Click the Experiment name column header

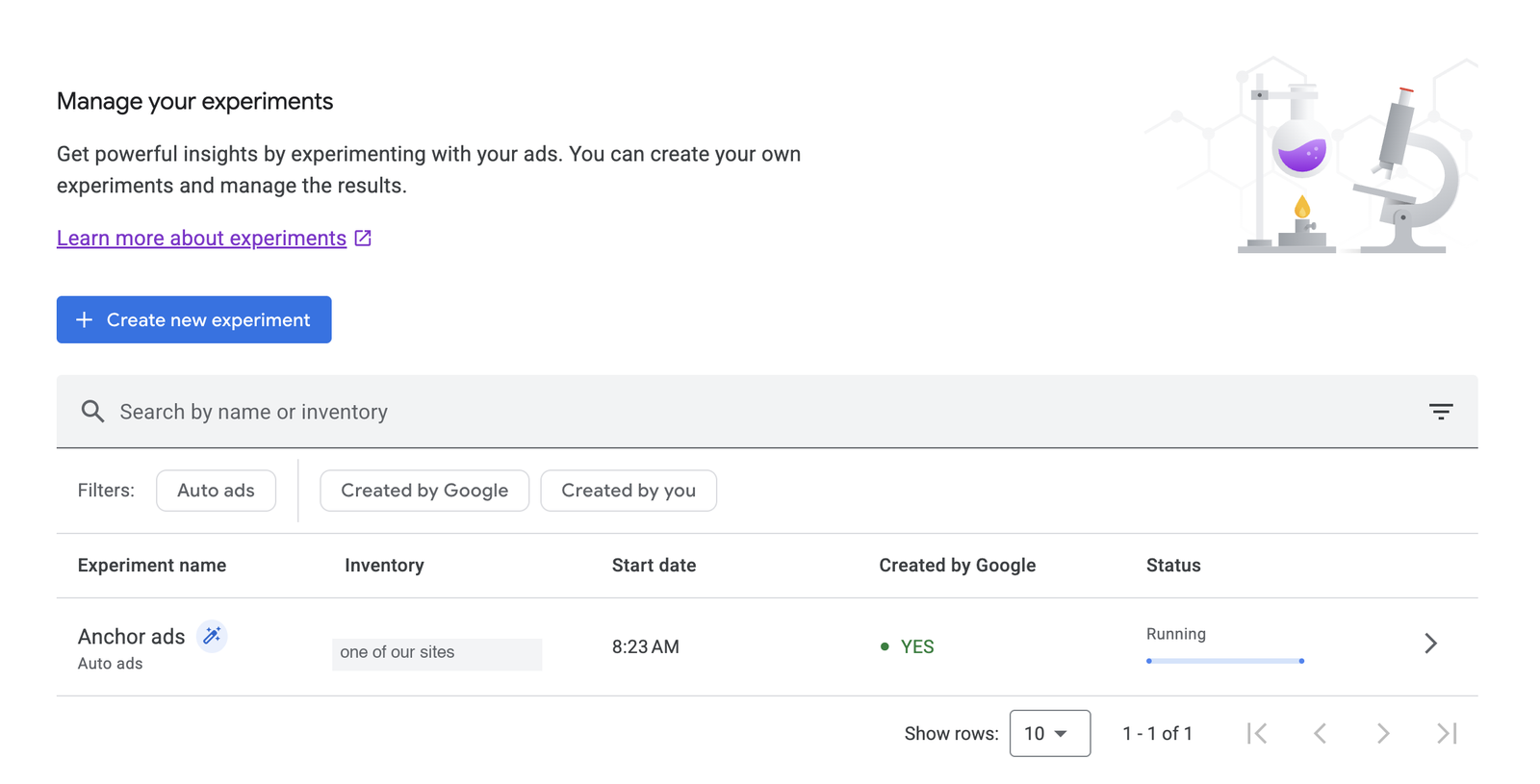(x=152, y=566)
